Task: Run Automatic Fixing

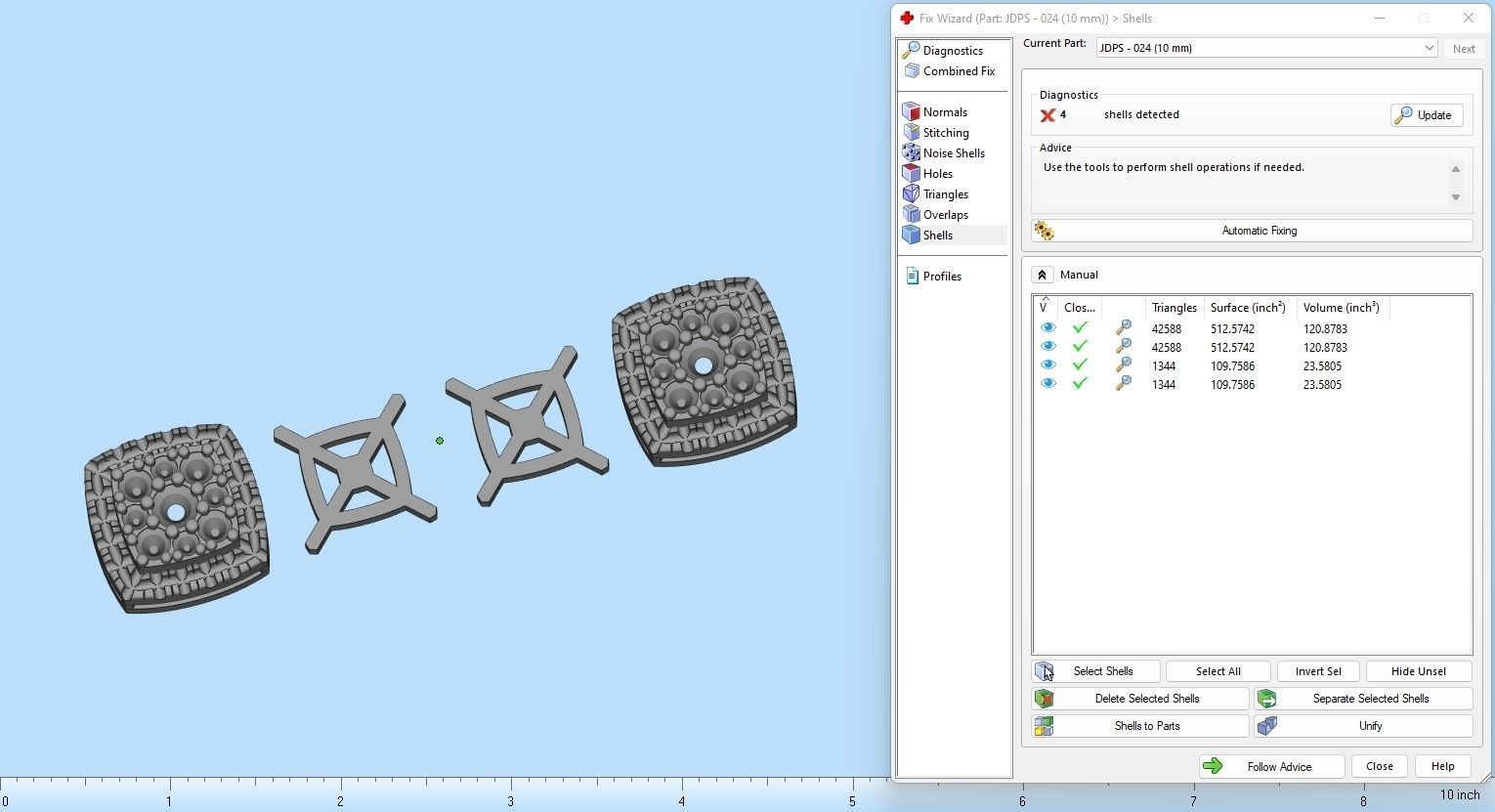Action: [x=1252, y=231]
